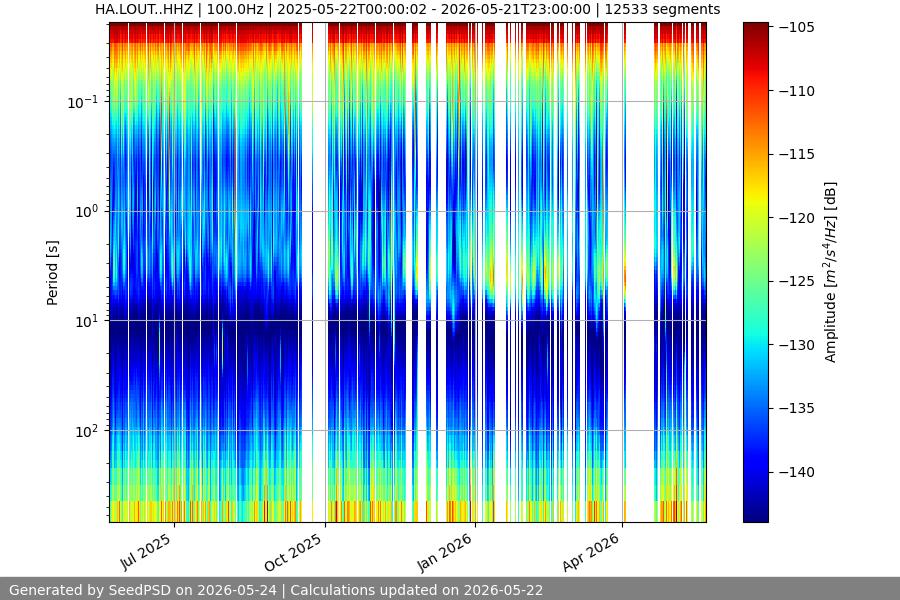Click the −120 colorbar tick label
This screenshot has height=600, width=900.
click(x=797, y=218)
